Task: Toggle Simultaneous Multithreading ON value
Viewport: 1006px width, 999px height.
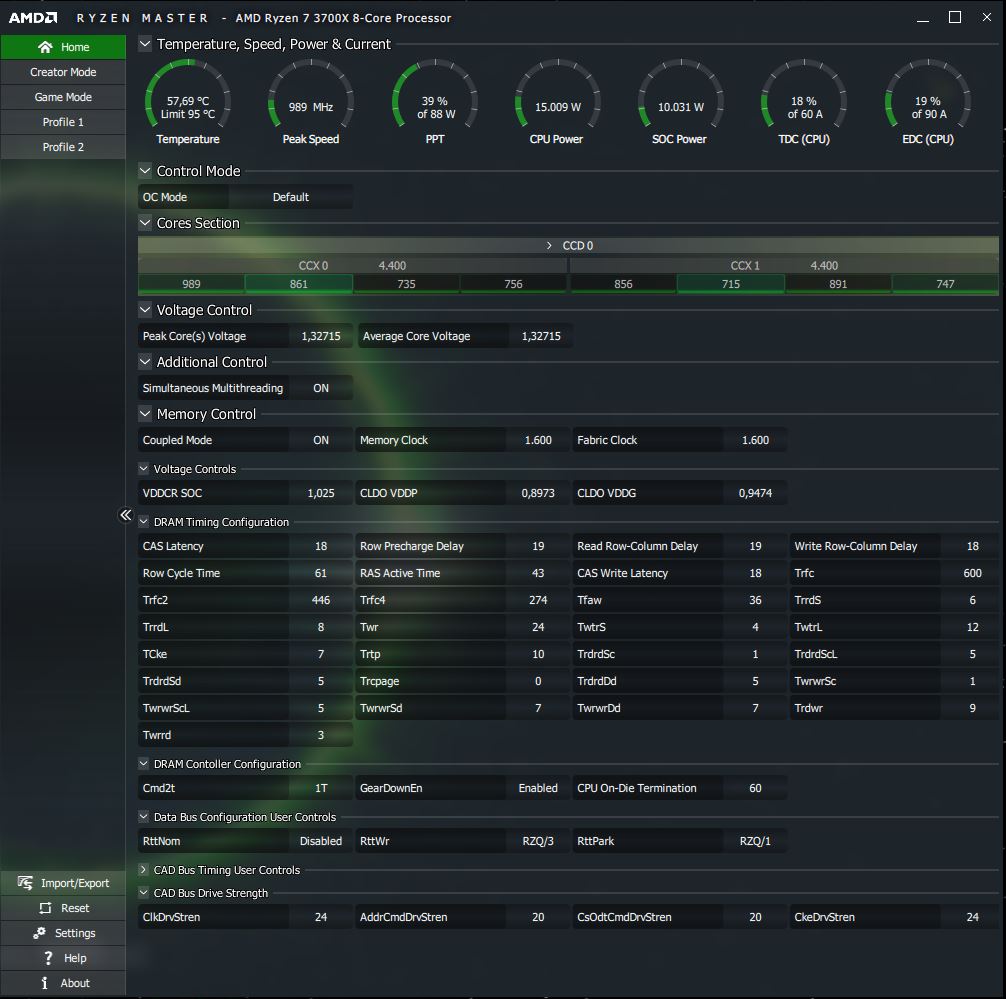Action: pyautogui.click(x=321, y=388)
